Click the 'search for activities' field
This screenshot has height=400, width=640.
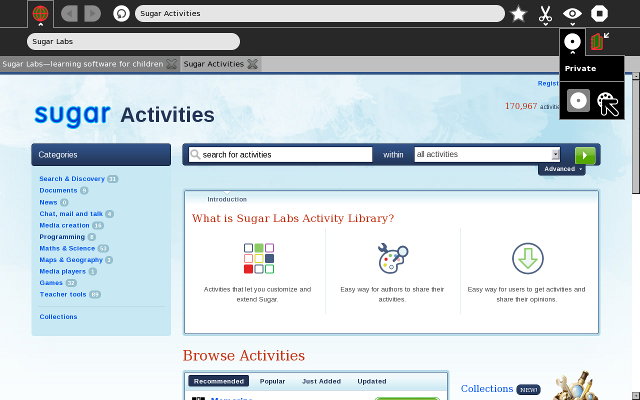283,155
